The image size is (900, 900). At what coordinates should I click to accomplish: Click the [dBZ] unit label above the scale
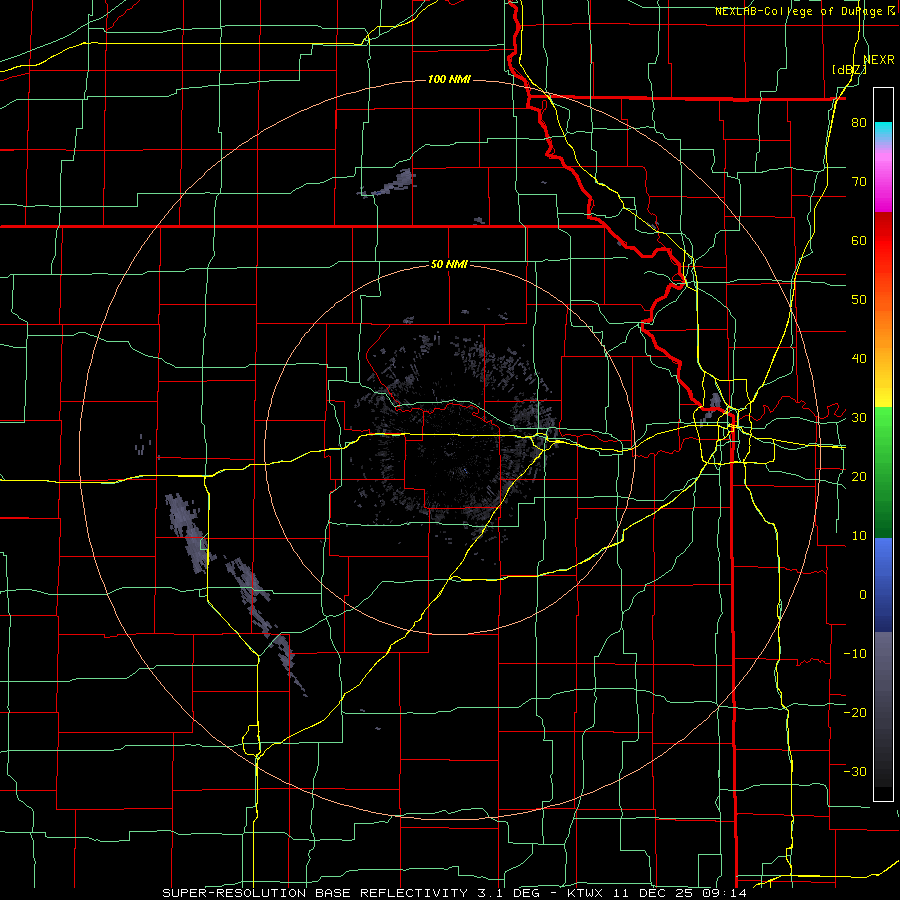849,70
